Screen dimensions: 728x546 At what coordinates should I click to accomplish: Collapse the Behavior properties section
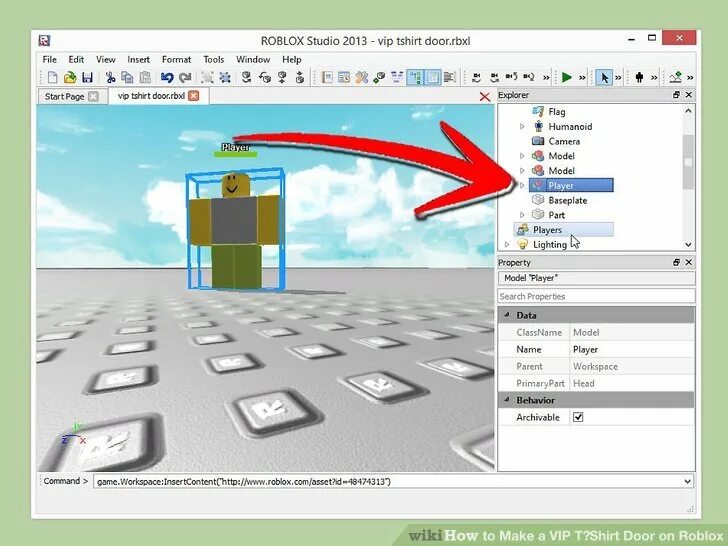pos(507,400)
